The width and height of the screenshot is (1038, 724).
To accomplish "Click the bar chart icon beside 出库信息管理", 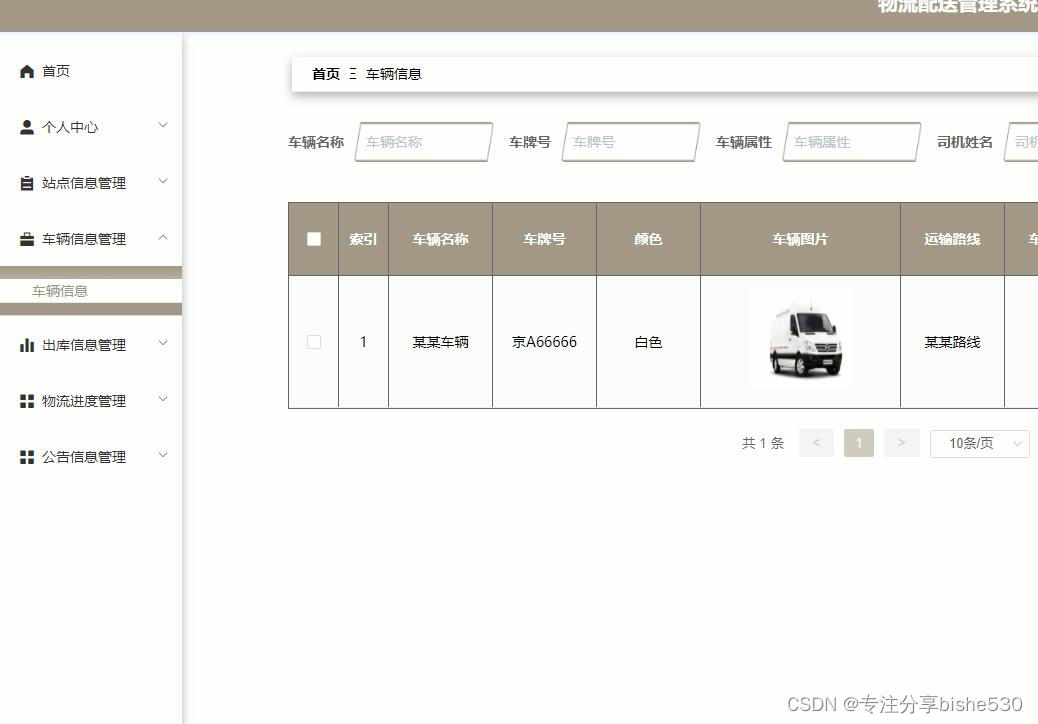I will (x=26, y=345).
